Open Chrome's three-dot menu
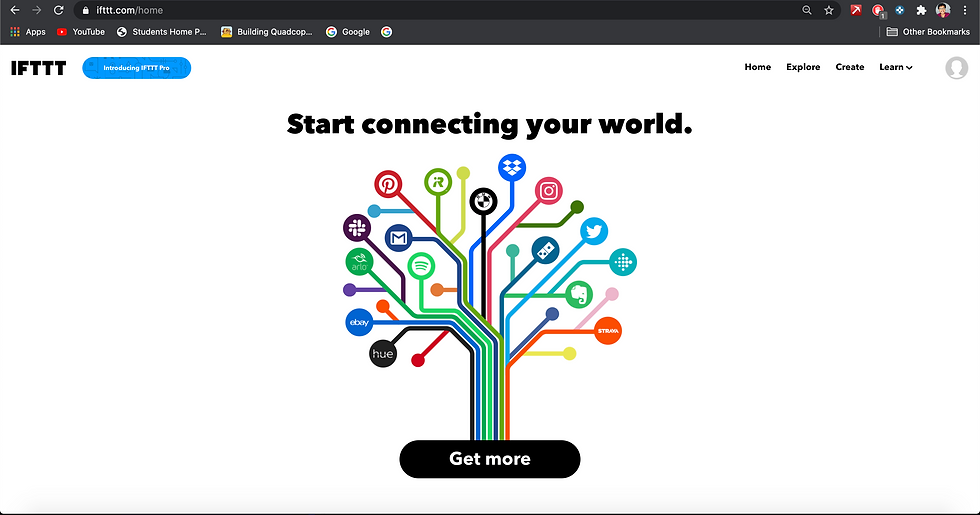980x515 pixels. tap(965, 10)
